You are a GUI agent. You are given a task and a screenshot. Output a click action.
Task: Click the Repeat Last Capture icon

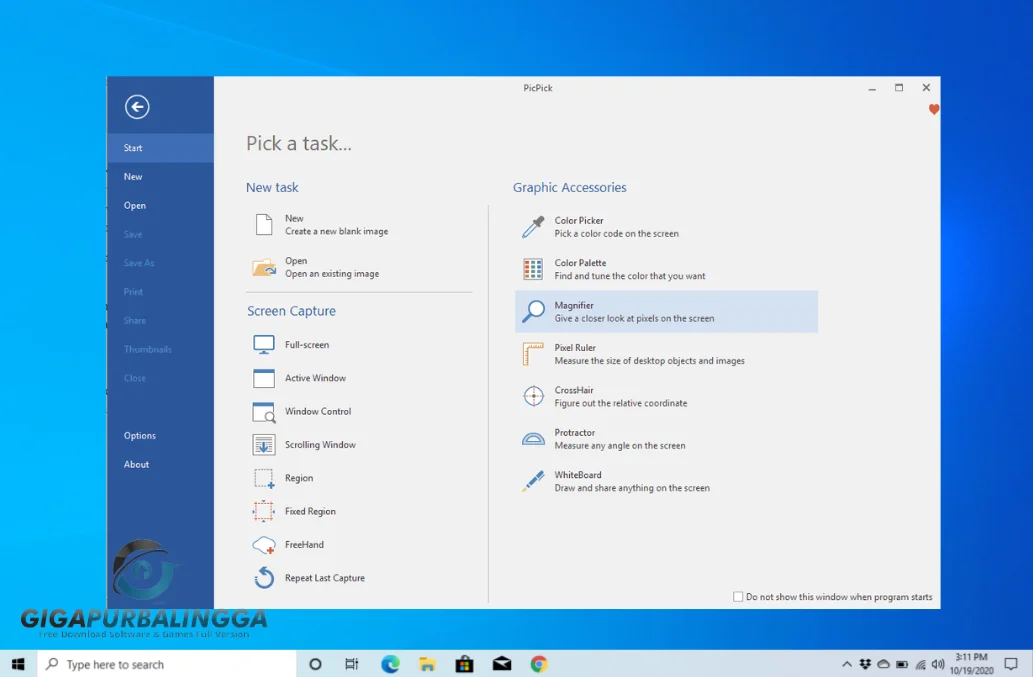[264, 578]
